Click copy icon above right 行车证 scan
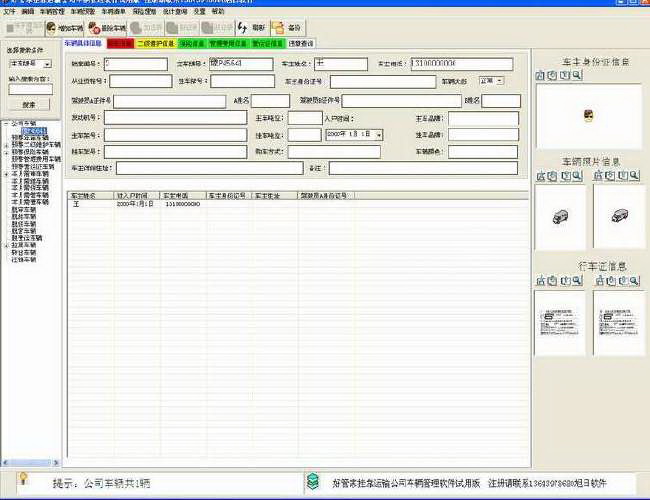Screen dimensions: 650x500 (611, 281)
